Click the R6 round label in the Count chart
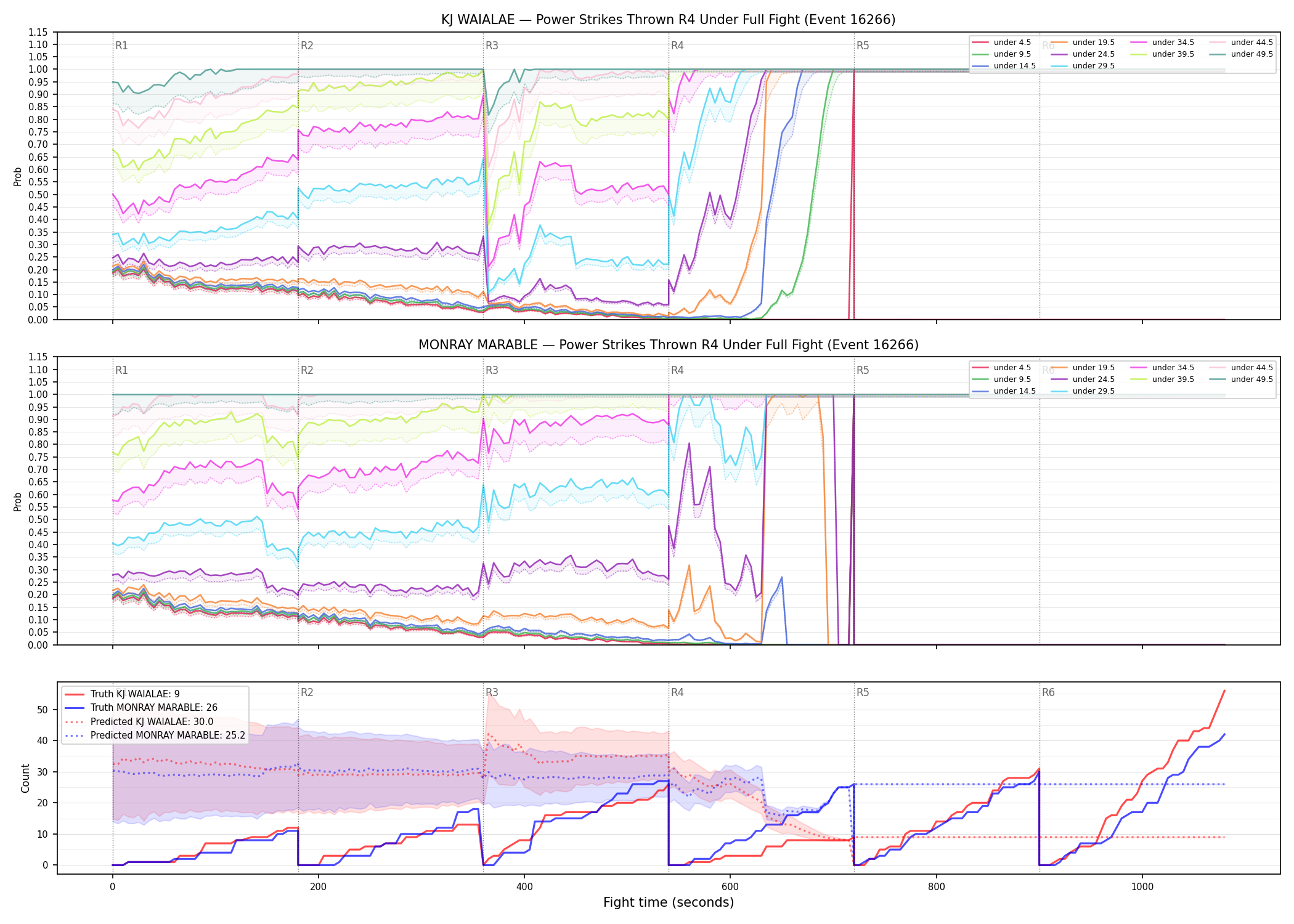The image size is (1294, 924). click(x=1048, y=692)
